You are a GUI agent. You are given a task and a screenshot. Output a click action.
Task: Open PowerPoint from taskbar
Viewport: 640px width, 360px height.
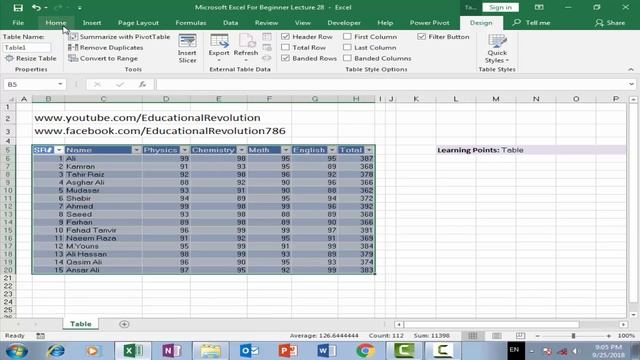pyautogui.click(x=288, y=351)
